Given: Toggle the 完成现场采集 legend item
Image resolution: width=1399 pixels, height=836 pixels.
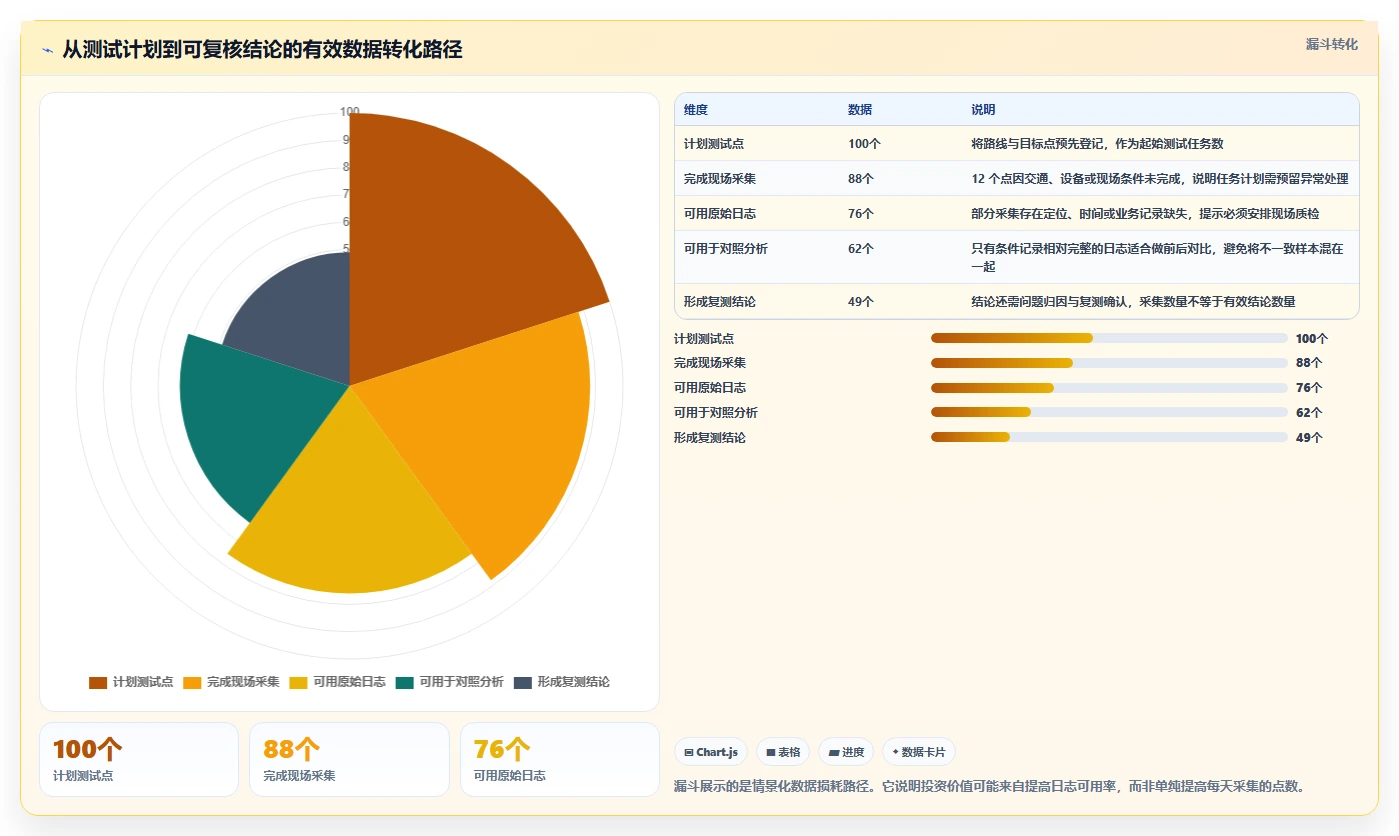Looking at the screenshot, I should [x=231, y=682].
